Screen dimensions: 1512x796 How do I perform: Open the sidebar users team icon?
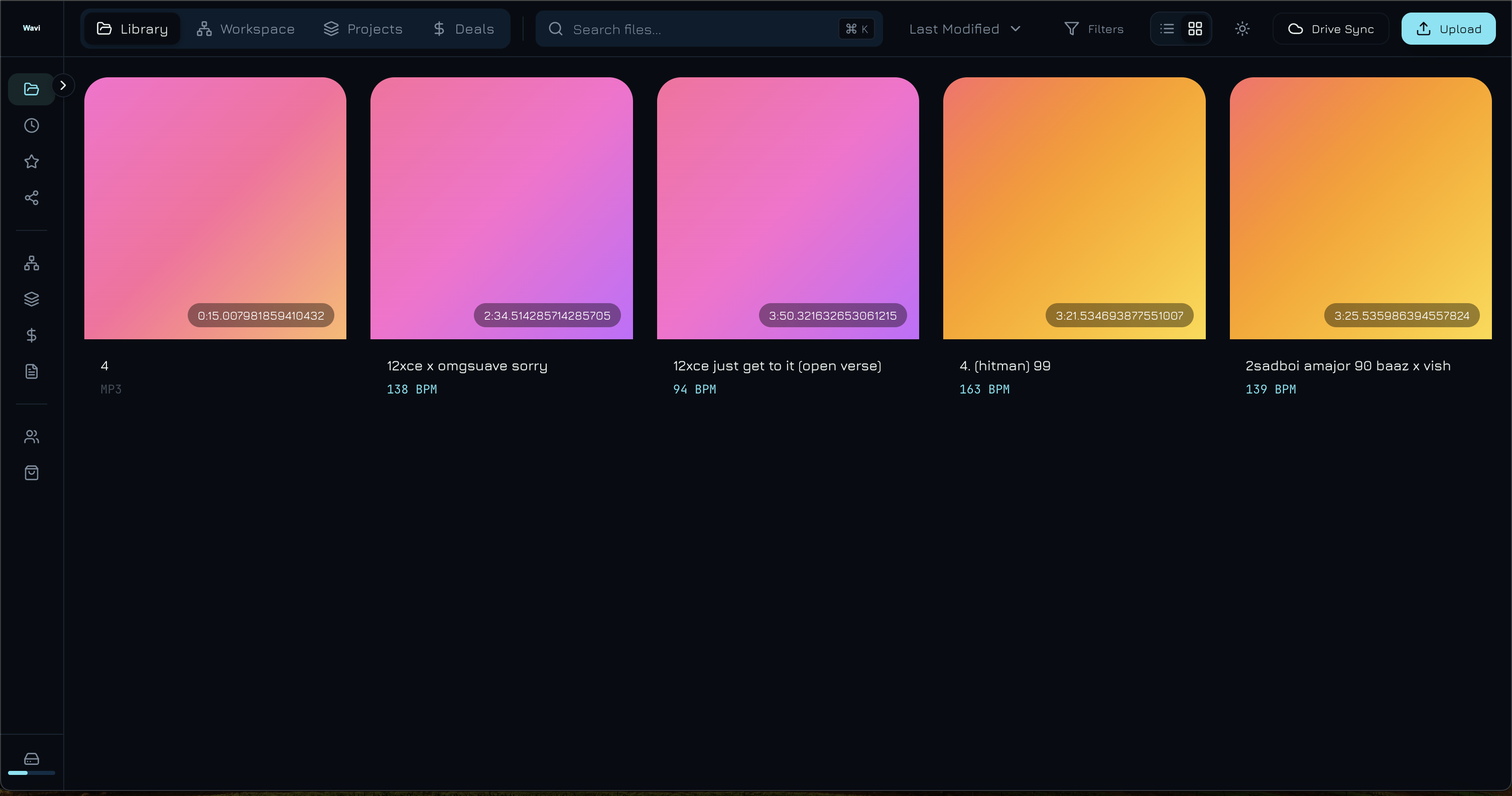[x=31, y=437]
